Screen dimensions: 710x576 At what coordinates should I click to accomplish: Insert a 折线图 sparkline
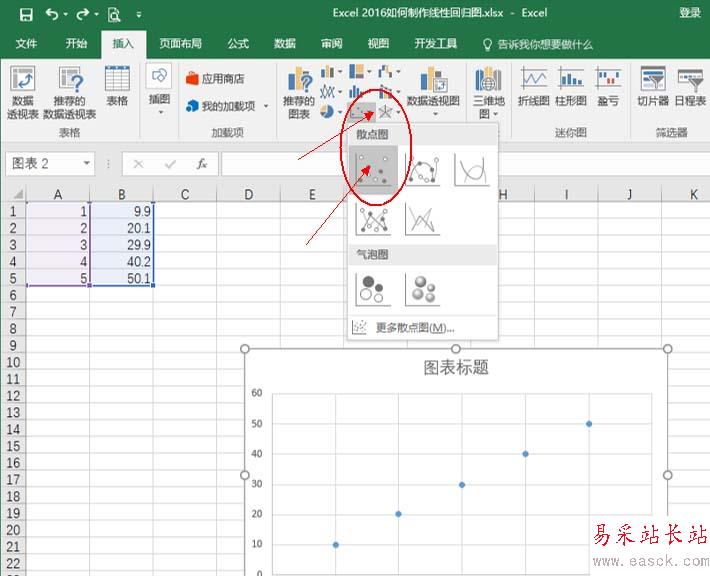coord(533,86)
